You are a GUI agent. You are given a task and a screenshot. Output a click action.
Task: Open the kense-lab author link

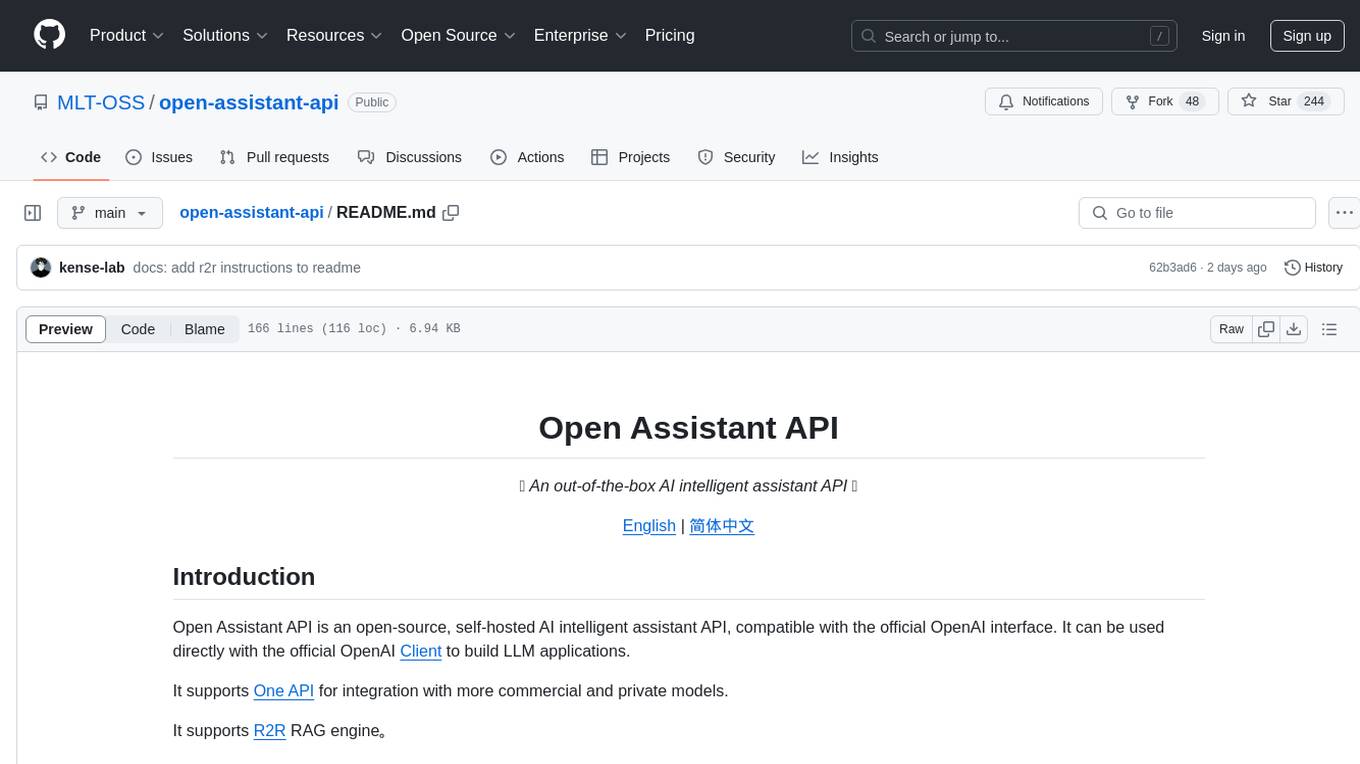point(92,268)
